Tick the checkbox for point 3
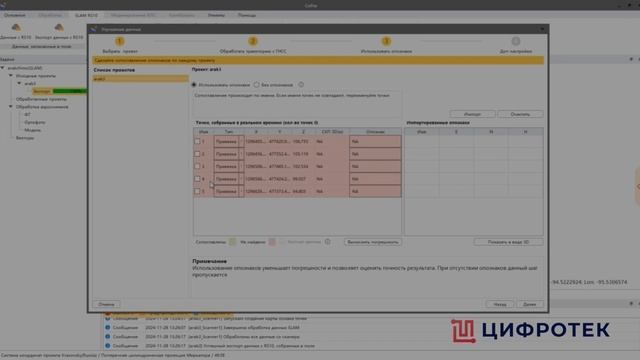Screen dimensions: 640x360 point(198,167)
